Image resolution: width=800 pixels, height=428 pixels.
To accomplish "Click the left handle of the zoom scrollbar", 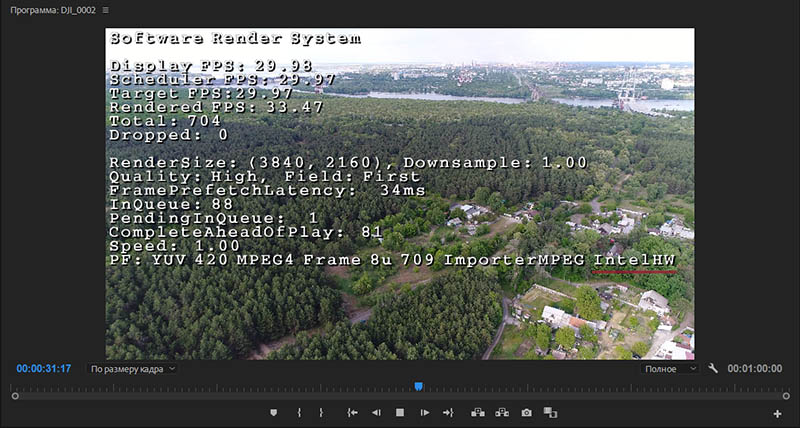I will pyautogui.click(x=15, y=396).
